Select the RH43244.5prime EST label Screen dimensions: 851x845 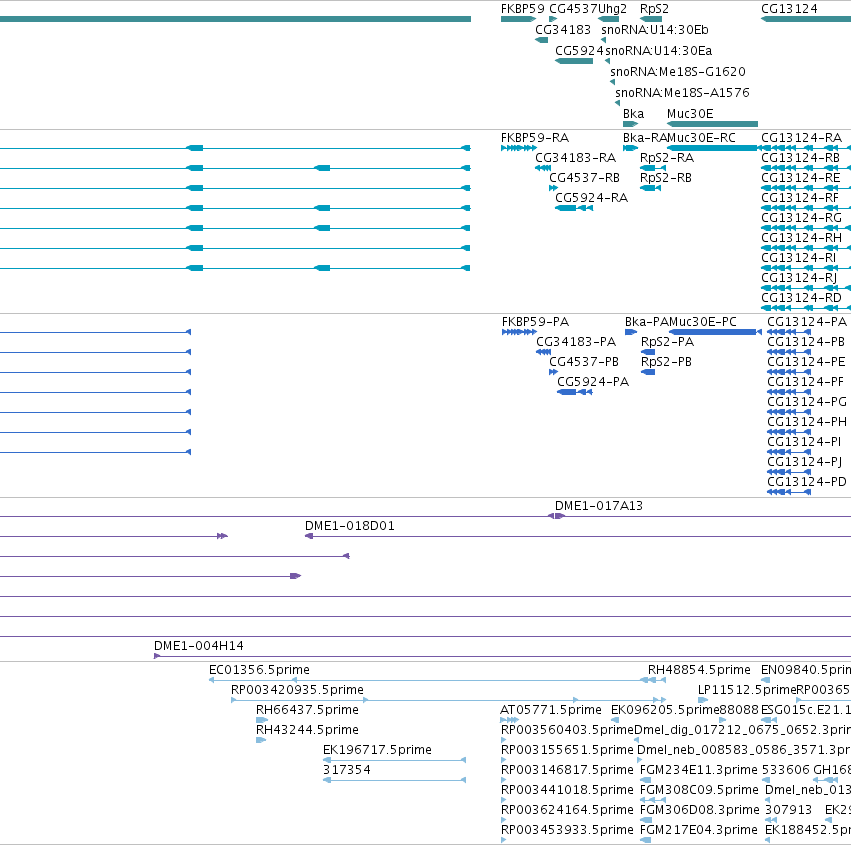point(307,730)
